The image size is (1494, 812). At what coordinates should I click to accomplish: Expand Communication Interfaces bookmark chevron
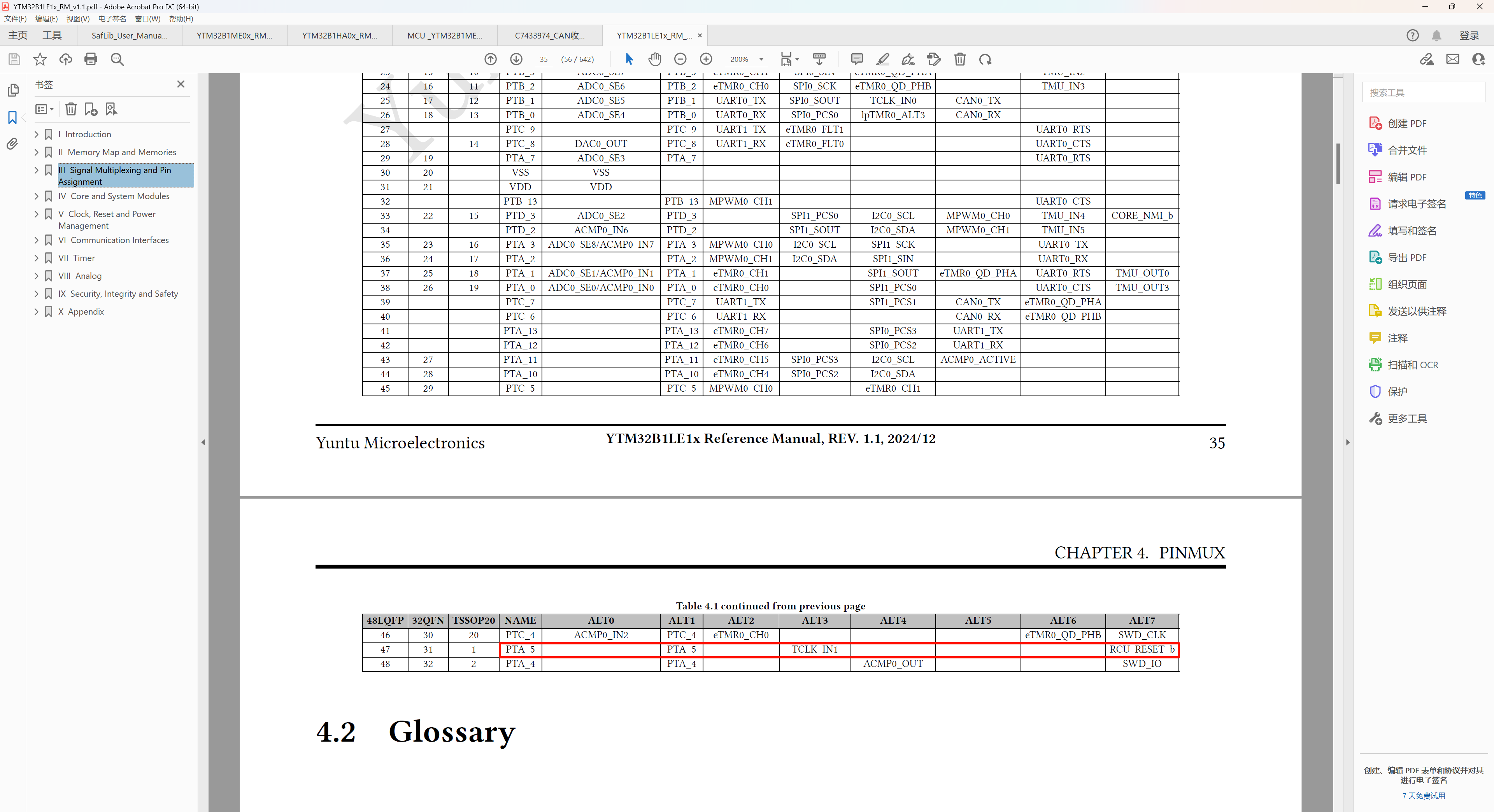(37, 240)
